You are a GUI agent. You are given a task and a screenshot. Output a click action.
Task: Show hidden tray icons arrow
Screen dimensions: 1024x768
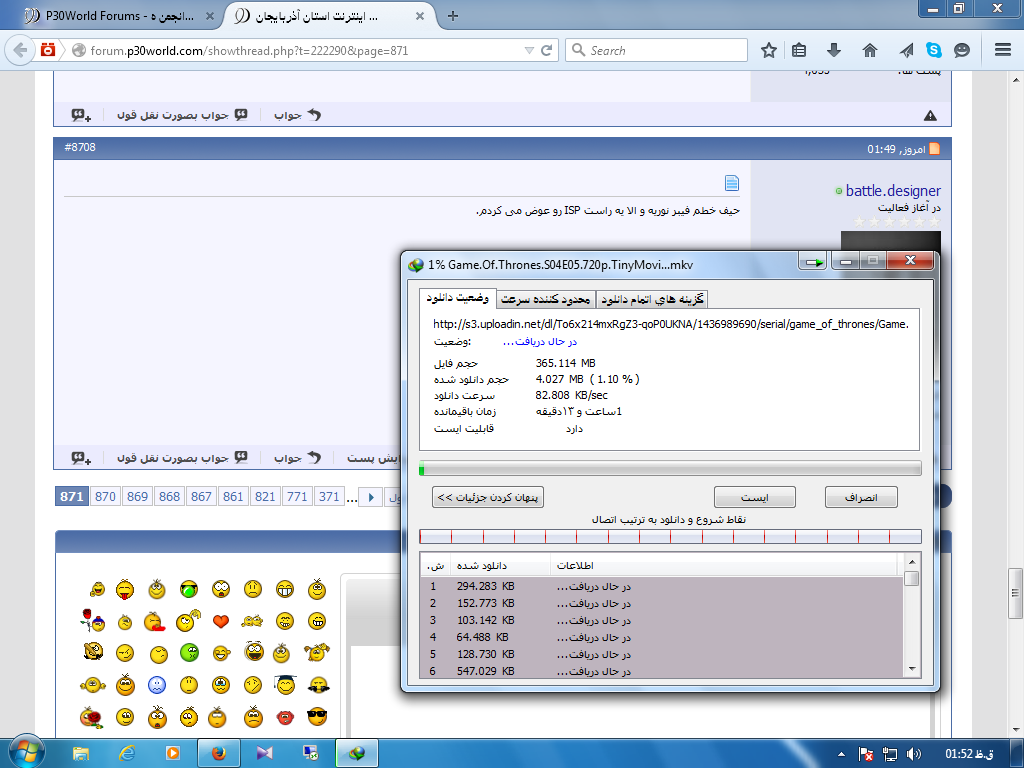point(841,754)
